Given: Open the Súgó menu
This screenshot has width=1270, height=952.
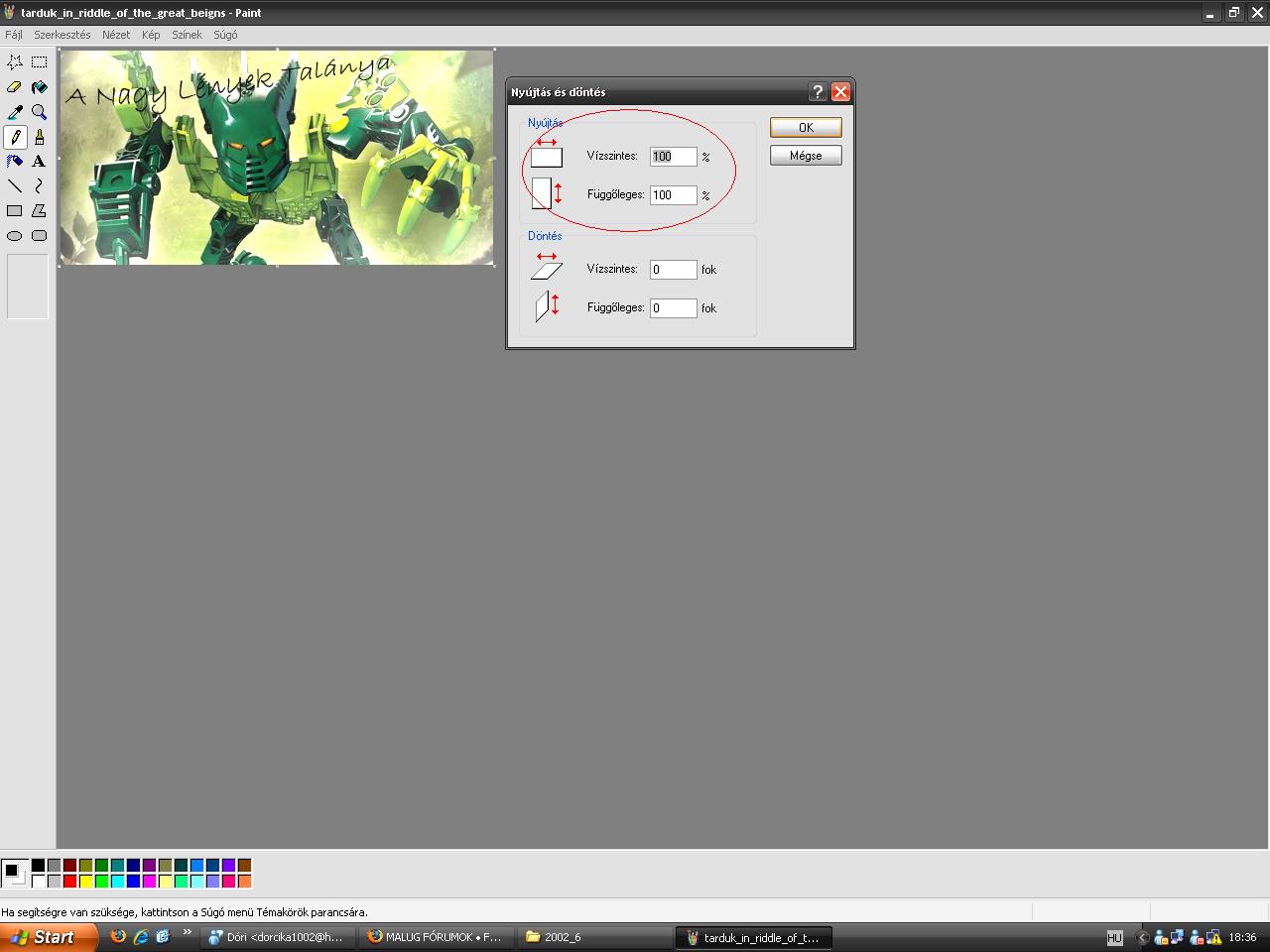Looking at the screenshot, I should [x=225, y=35].
